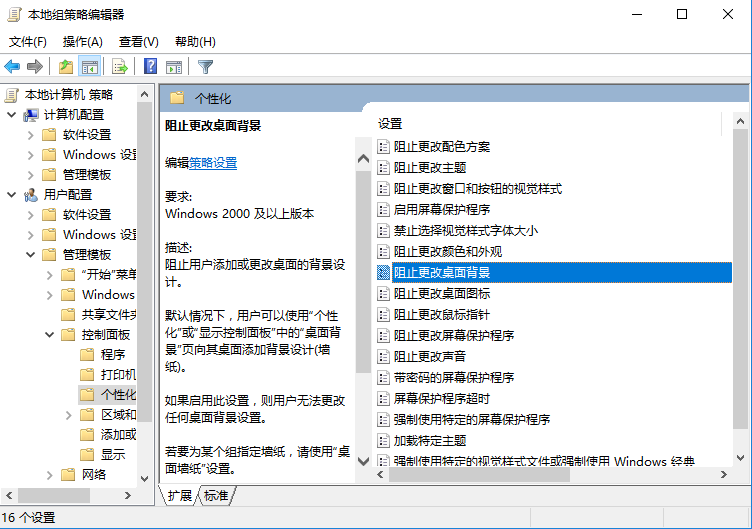Click the 阻止更改鼠标指针 policy icon

[x=383, y=315]
